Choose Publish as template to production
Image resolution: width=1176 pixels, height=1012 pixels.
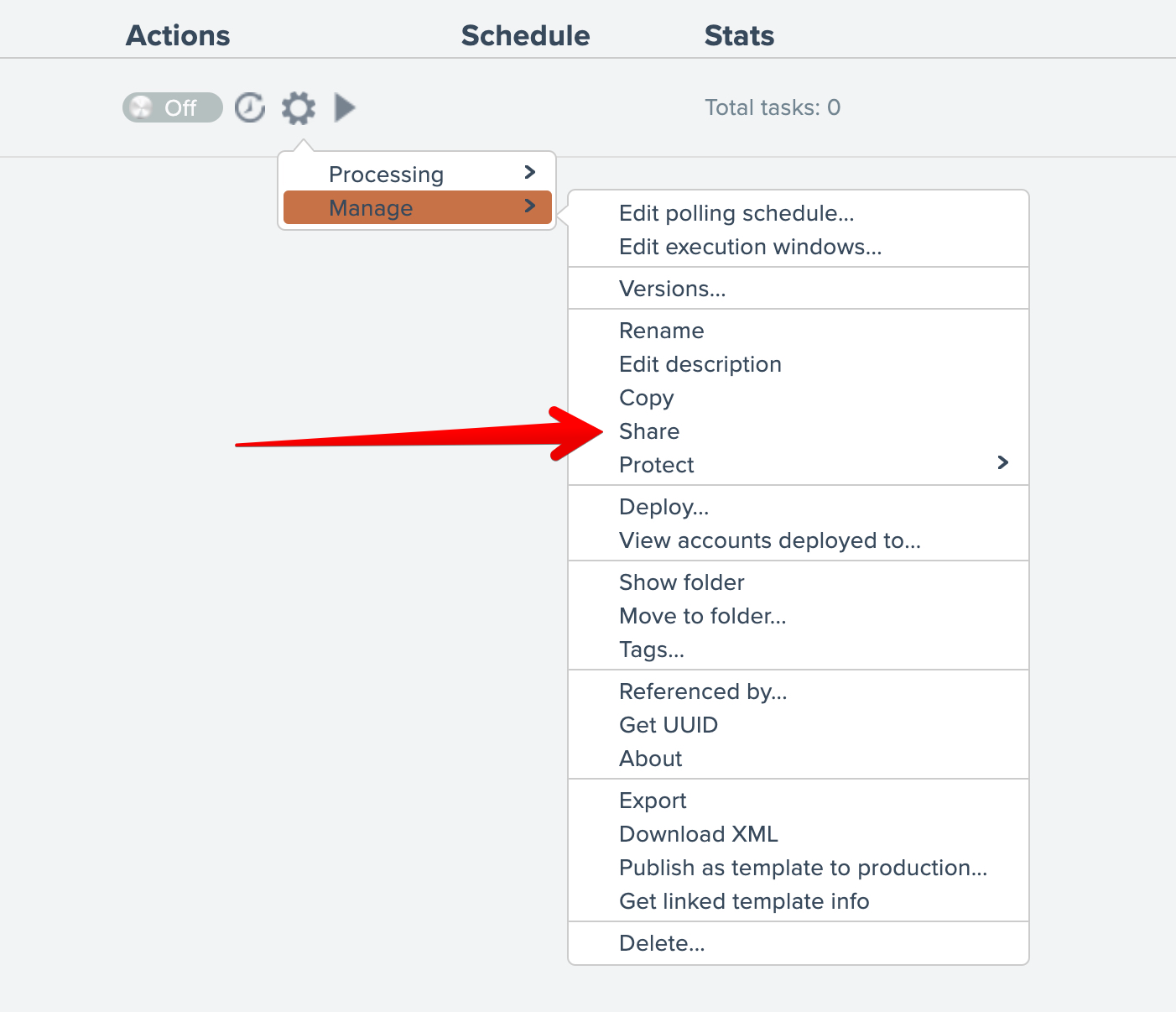coord(803,868)
